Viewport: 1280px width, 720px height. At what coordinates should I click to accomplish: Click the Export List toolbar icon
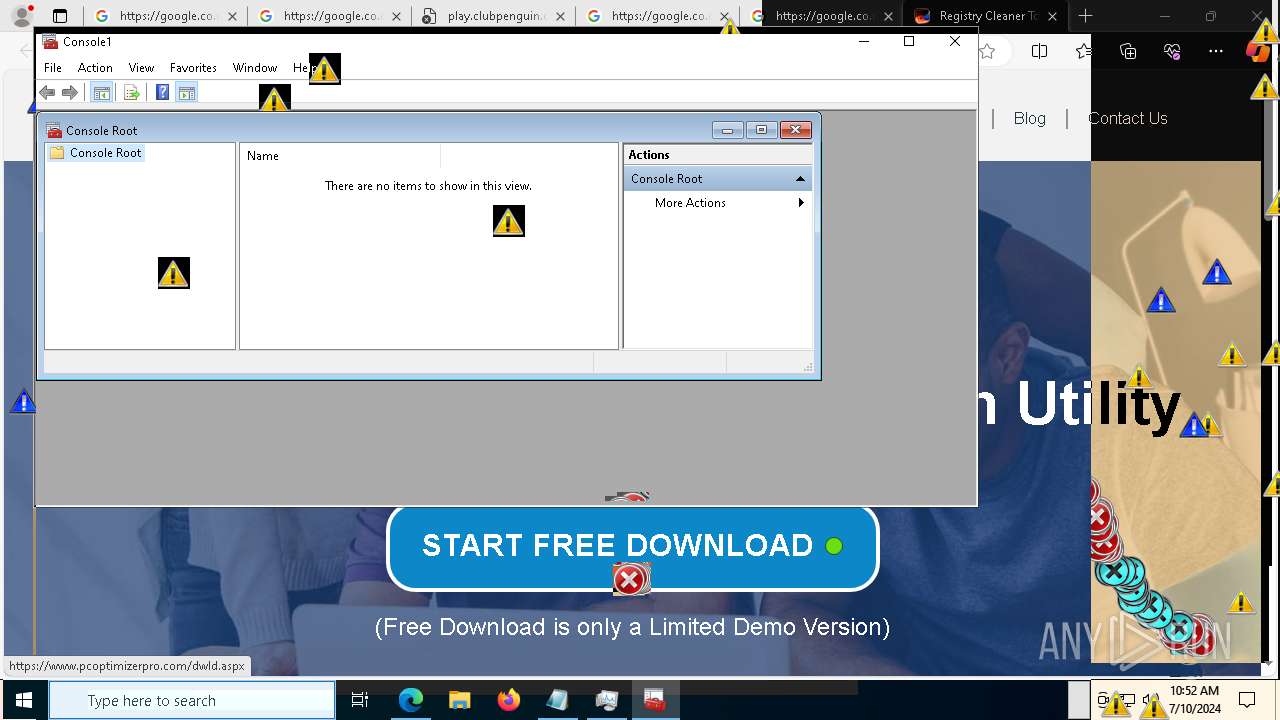click(131, 93)
